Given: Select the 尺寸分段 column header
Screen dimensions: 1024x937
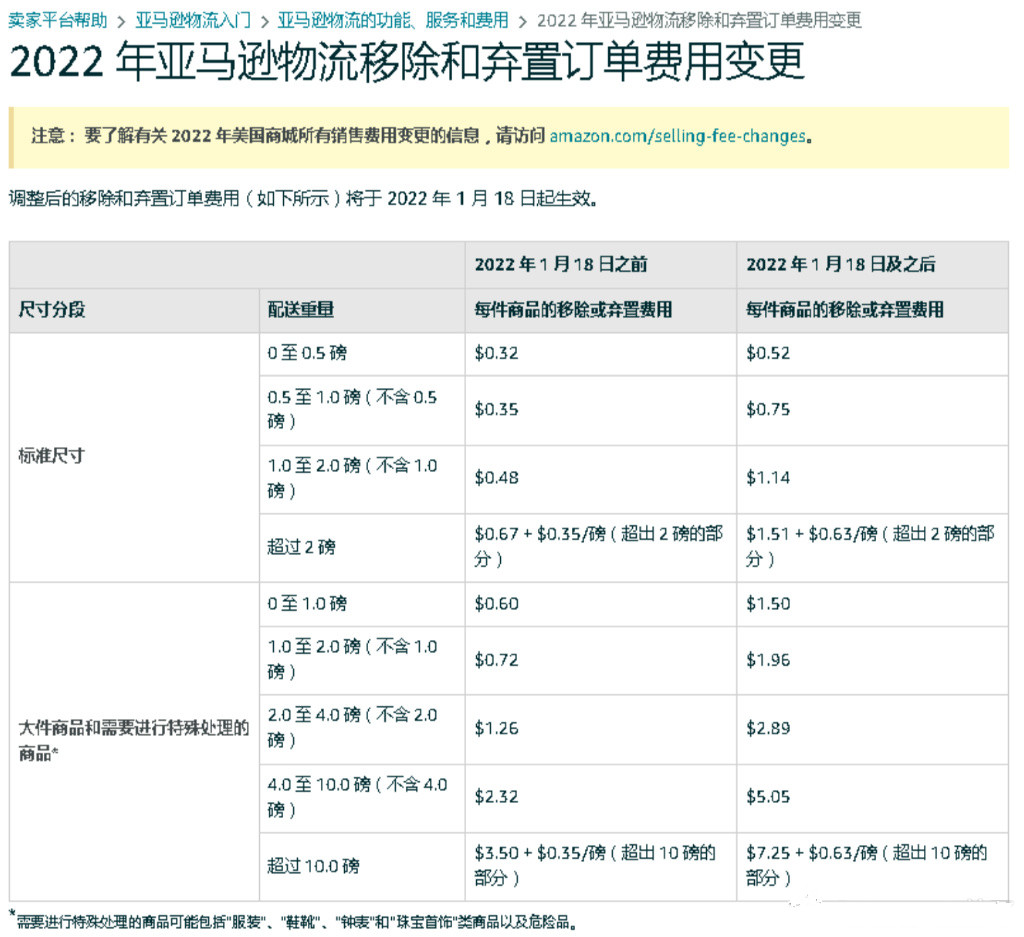Looking at the screenshot, I should point(52,310).
